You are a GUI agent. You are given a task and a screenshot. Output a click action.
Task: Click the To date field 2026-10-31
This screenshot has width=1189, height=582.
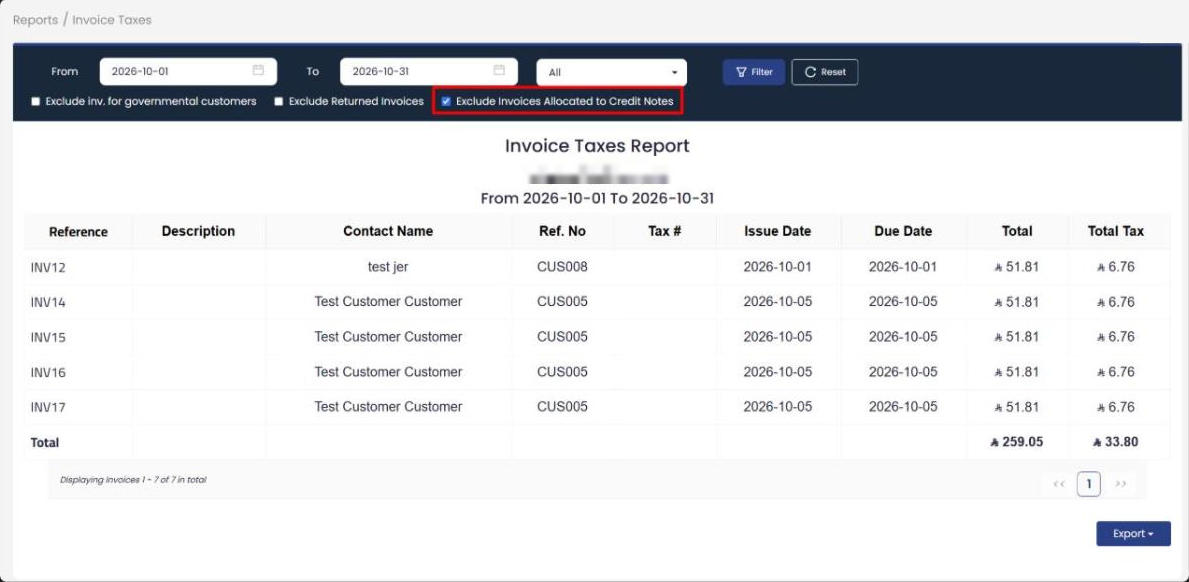pos(428,71)
